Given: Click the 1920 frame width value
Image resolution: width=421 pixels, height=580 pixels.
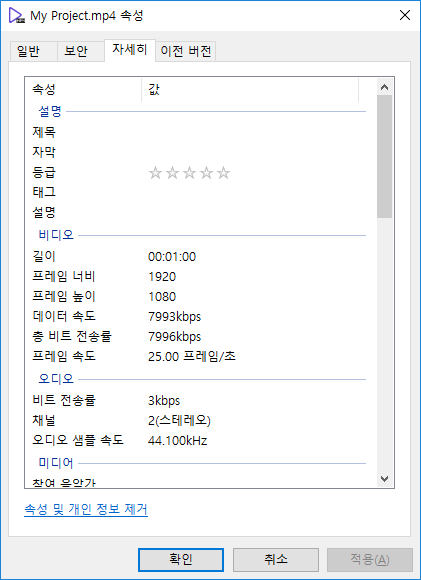Looking at the screenshot, I should [x=162, y=277].
